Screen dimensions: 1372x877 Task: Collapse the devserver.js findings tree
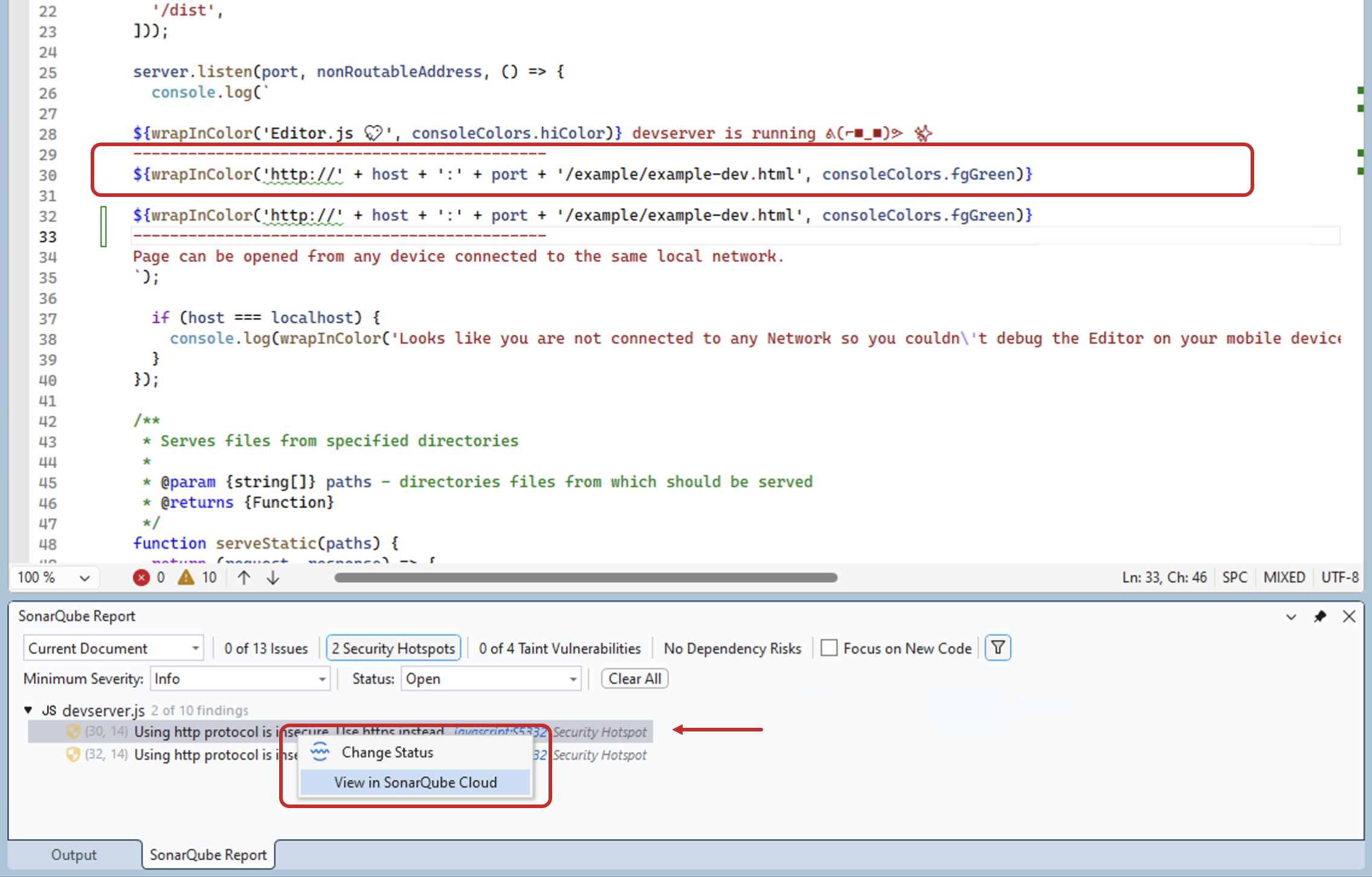click(27, 710)
